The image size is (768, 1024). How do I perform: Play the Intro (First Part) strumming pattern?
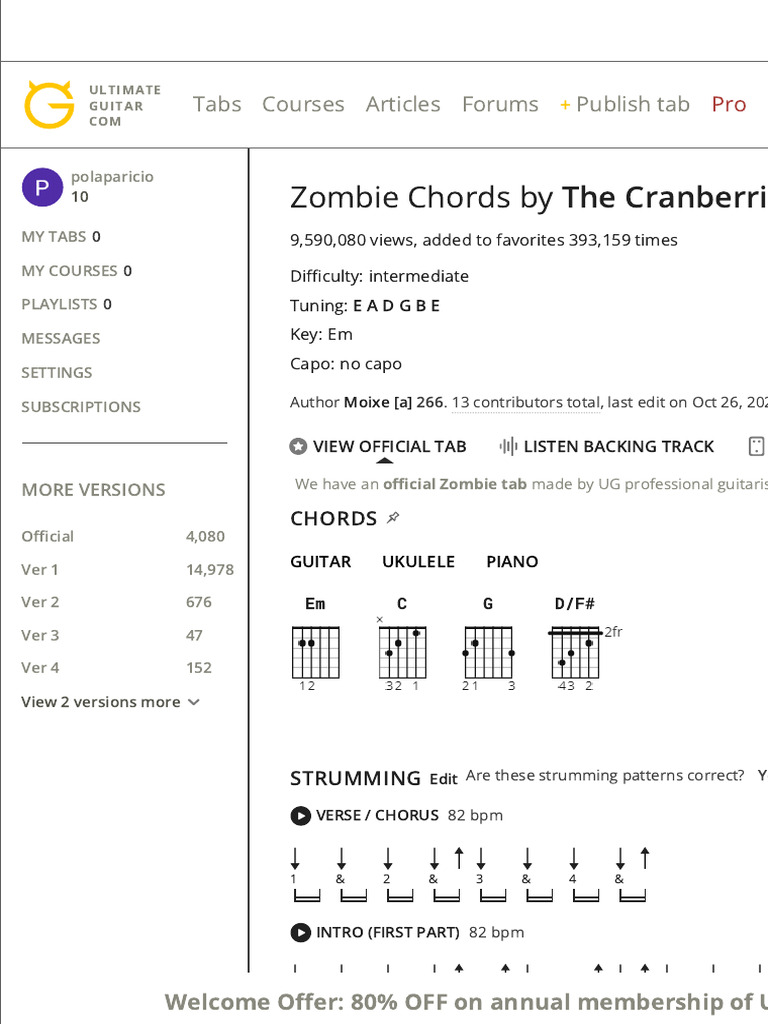click(300, 933)
